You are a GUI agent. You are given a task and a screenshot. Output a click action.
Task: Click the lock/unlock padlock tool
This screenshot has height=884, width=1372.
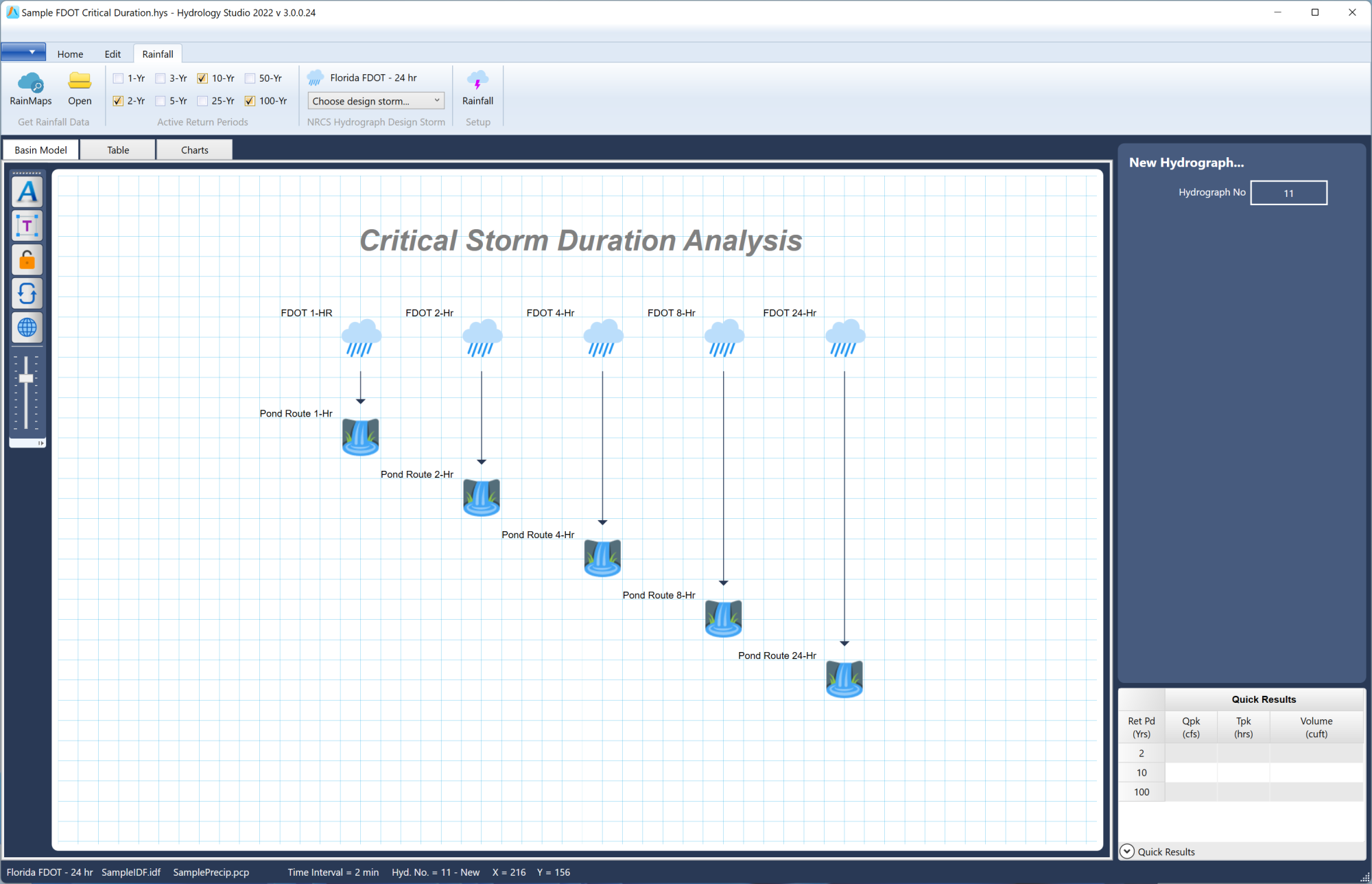(27, 259)
